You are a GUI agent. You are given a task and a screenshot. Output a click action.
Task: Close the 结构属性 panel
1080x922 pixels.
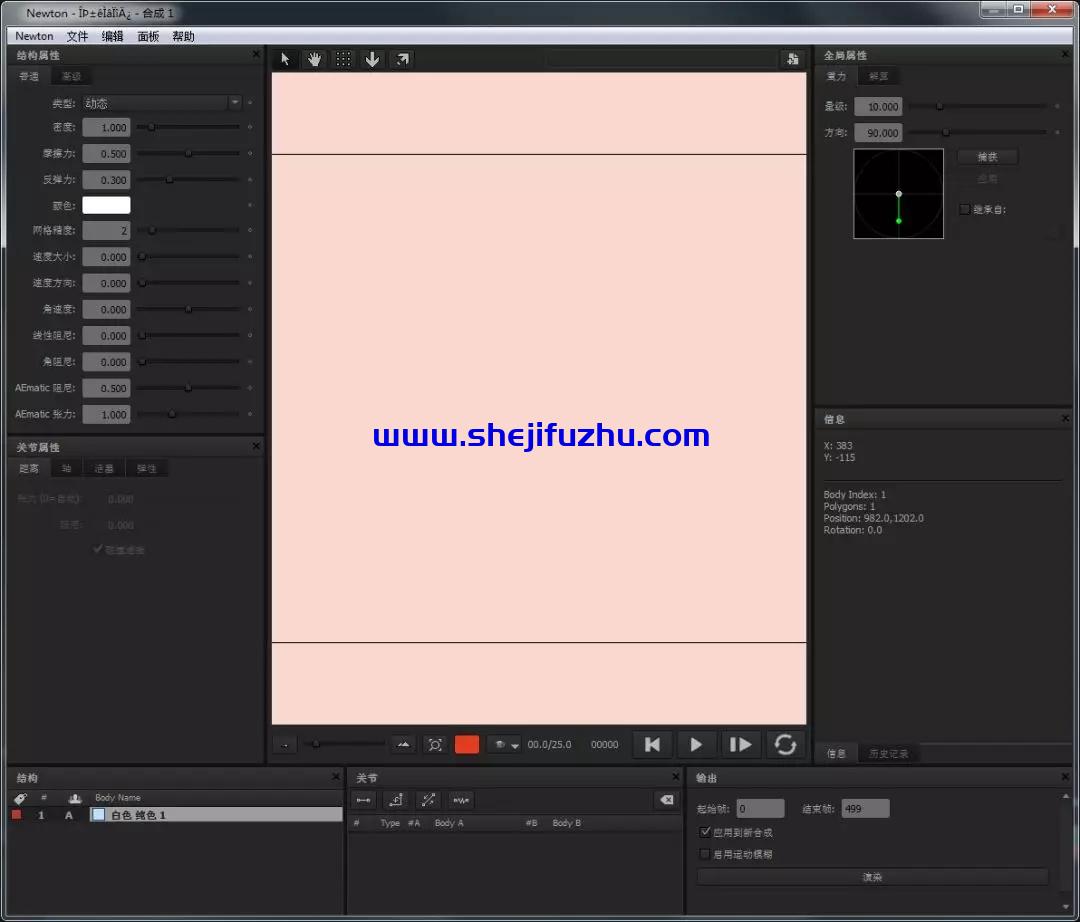pos(256,54)
